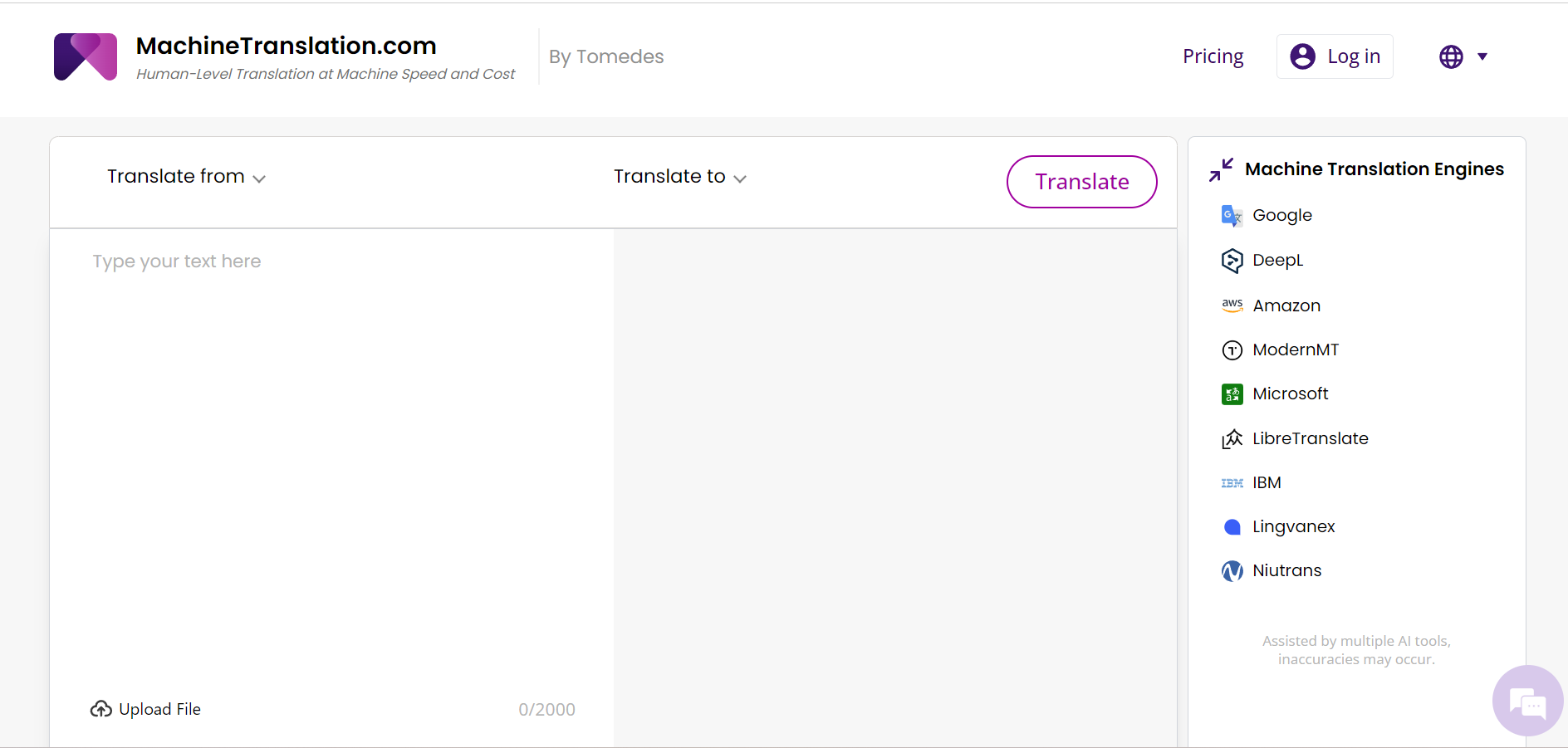Click the ModernMT engine icon
This screenshot has height=748, width=1568.
[x=1232, y=350]
